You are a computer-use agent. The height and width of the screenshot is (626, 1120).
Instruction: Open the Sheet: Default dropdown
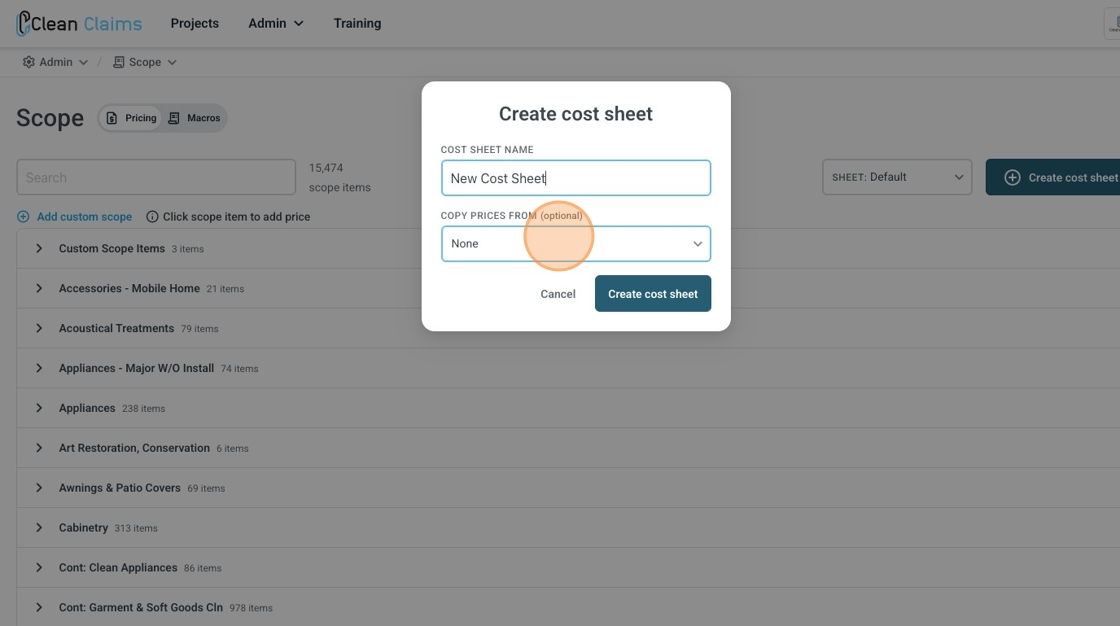tap(897, 177)
